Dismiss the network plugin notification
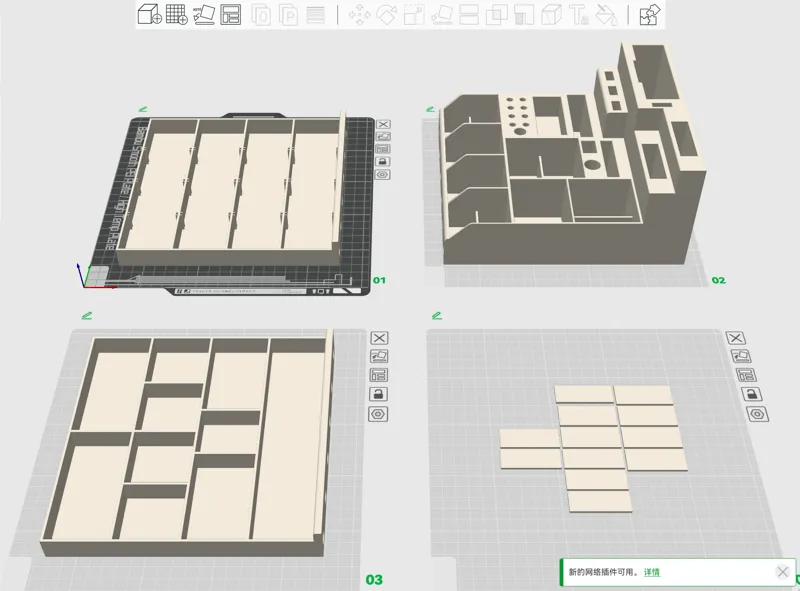 (x=783, y=572)
